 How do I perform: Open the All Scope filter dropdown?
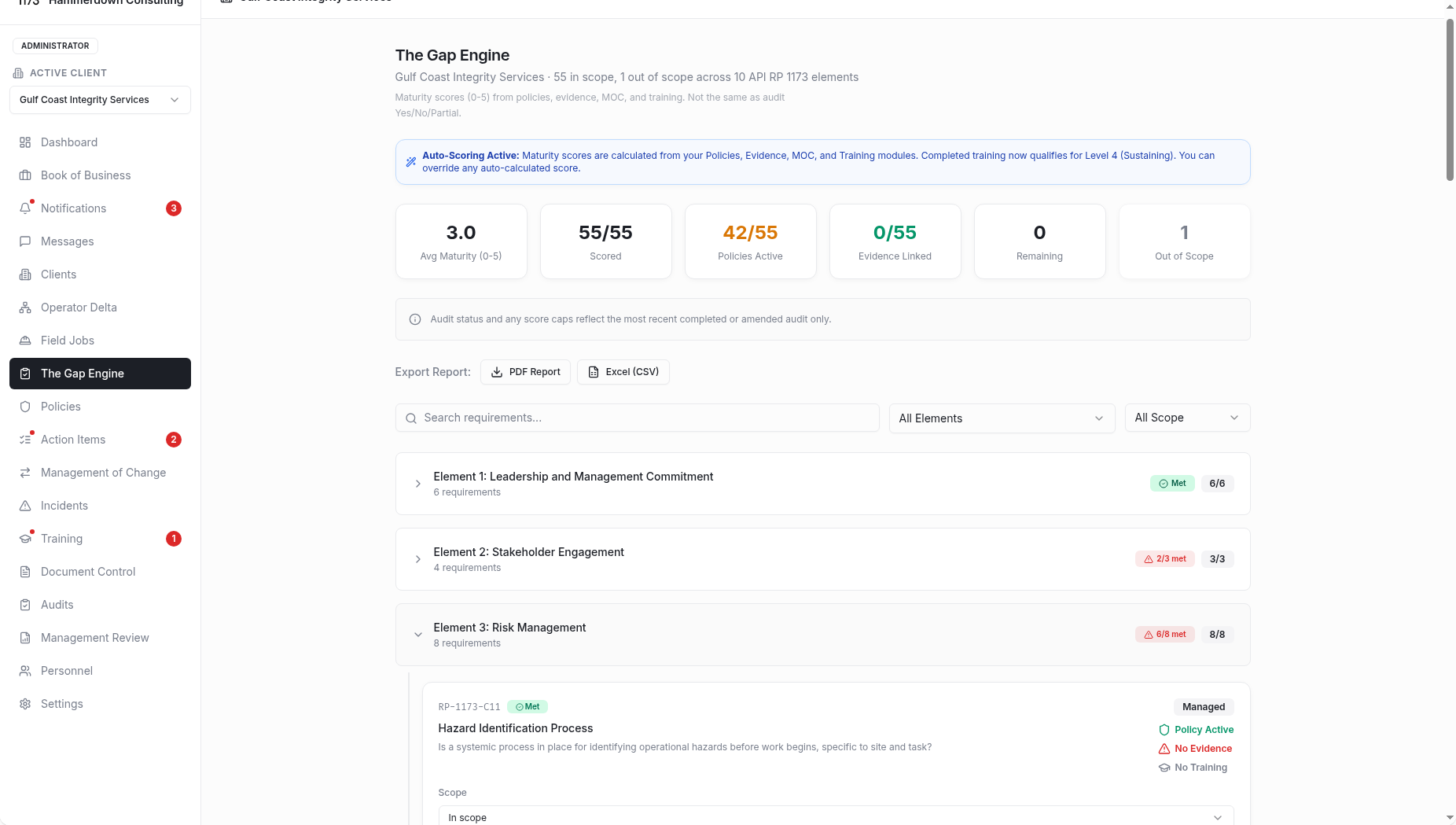pyautogui.click(x=1187, y=418)
